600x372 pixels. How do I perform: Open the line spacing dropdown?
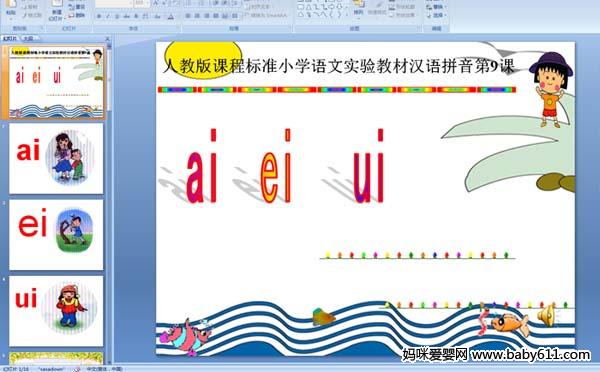pyautogui.click(x=236, y=3)
